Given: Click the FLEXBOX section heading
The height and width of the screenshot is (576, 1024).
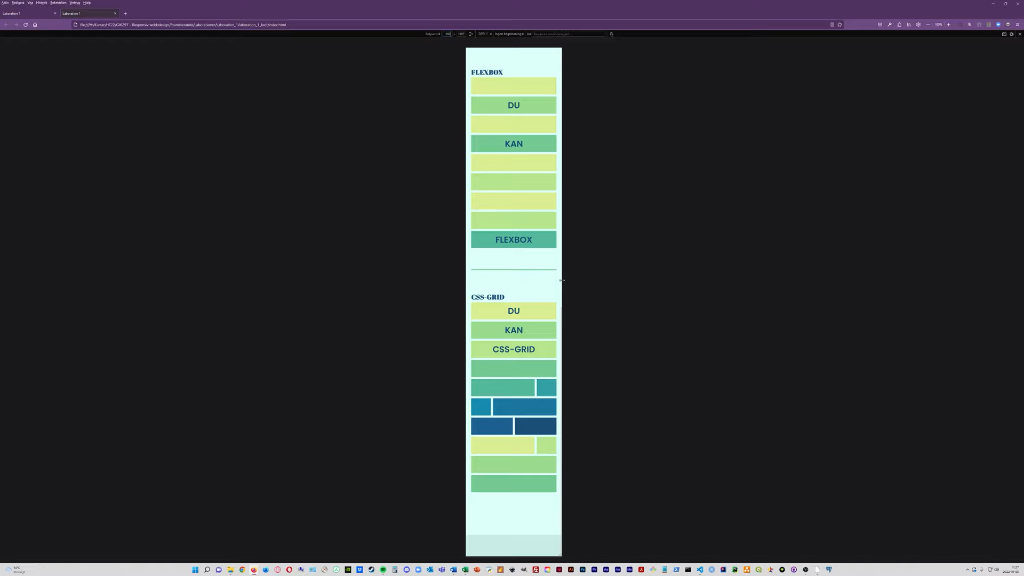Looking at the screenshot, I should pos(487,72).
